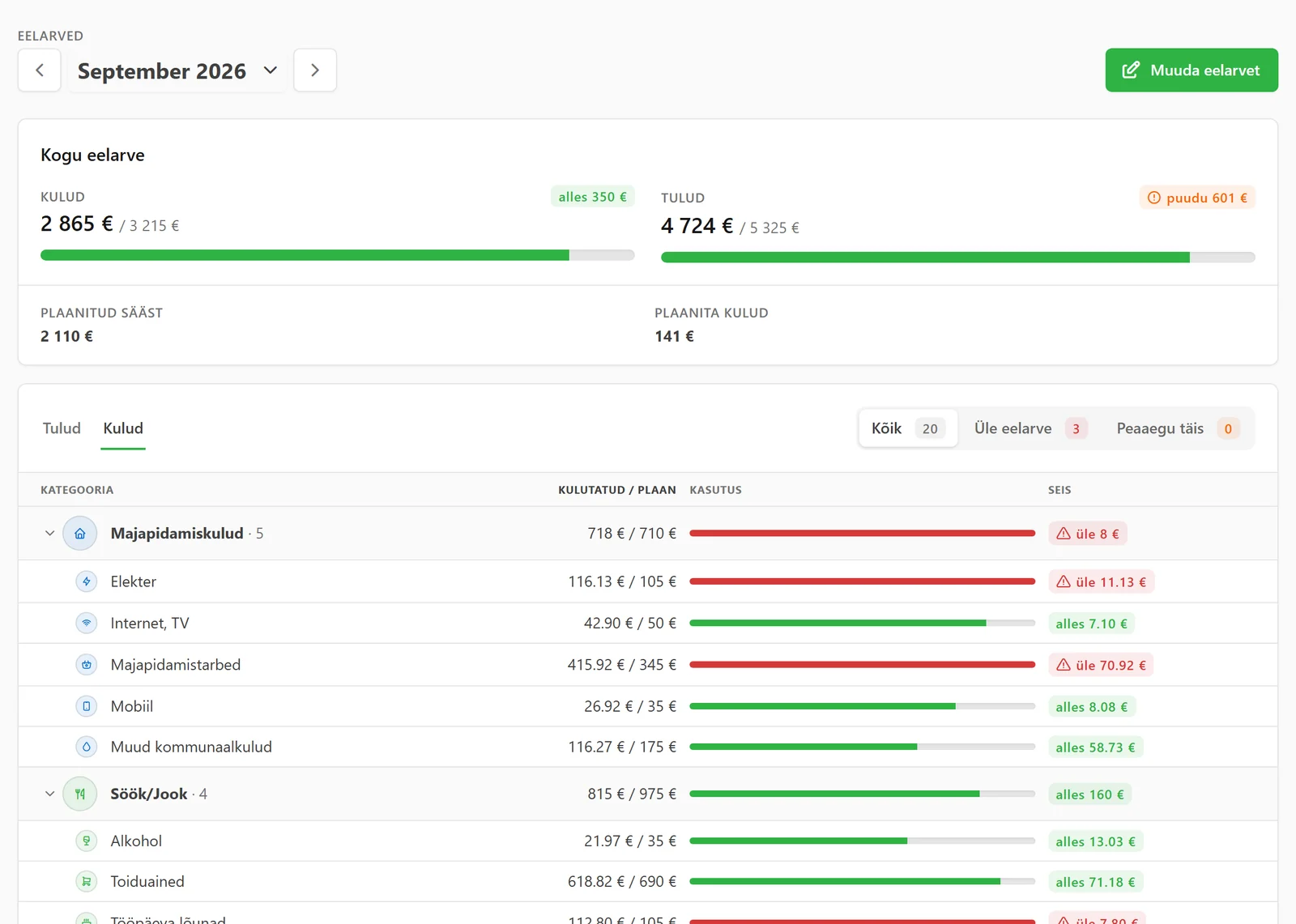Screen dimensions: 1296x924
Task: Click the Plaanitud sääst 2 110 € value
Action: (66, 336)
